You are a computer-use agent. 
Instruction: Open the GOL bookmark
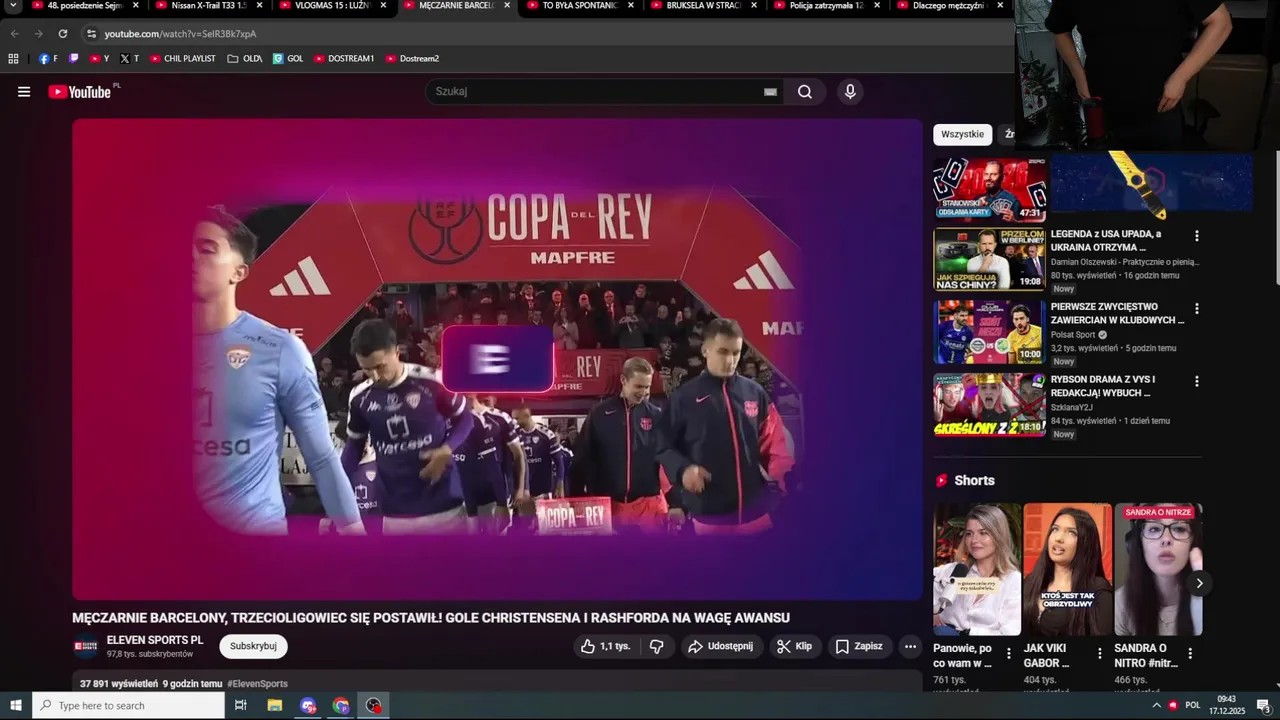288,59
